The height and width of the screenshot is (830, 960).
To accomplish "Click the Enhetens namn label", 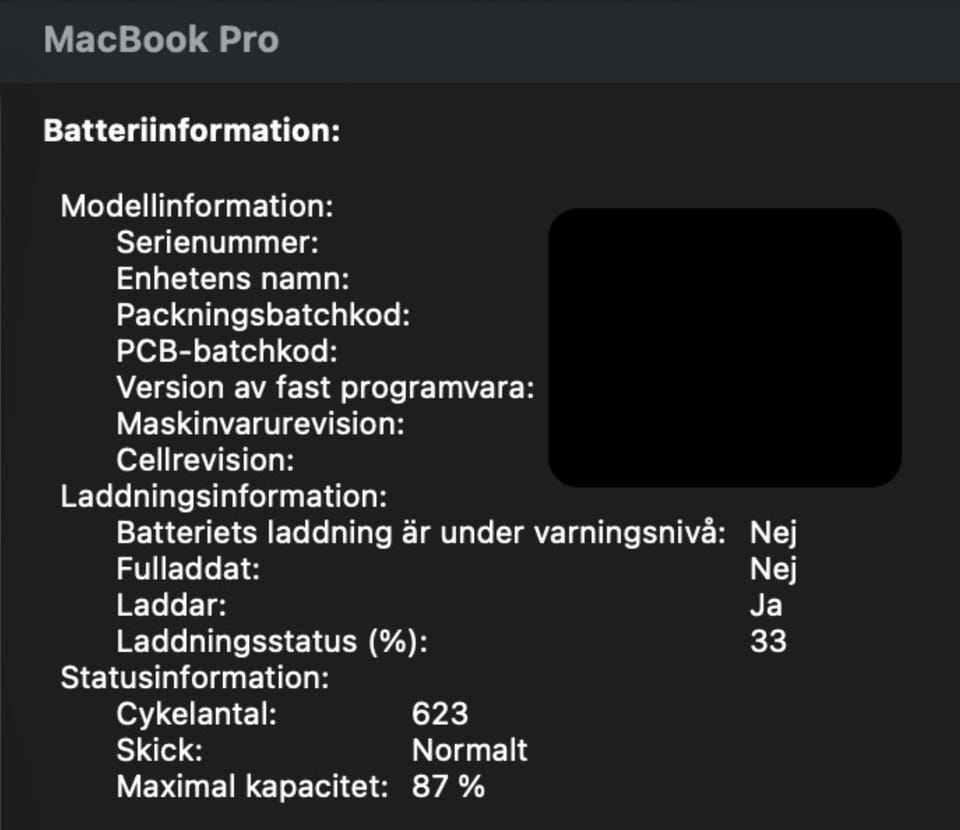I will click(232, 279).
